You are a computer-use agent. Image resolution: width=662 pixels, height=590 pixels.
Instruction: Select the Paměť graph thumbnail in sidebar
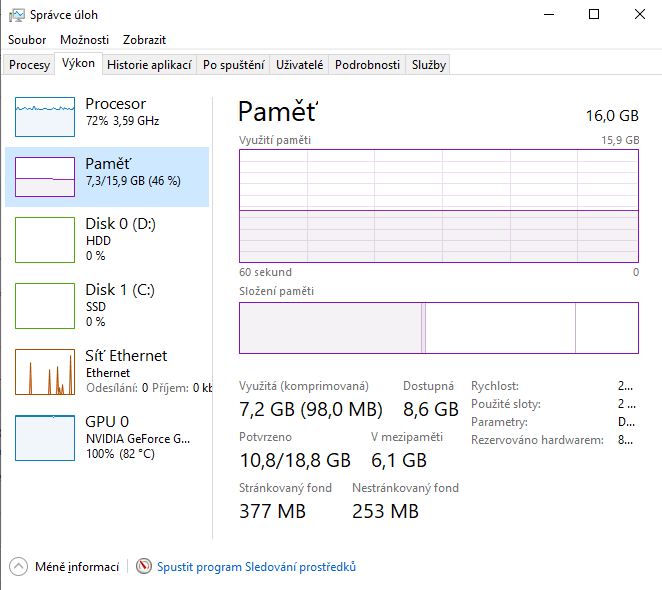pos(45,177)
